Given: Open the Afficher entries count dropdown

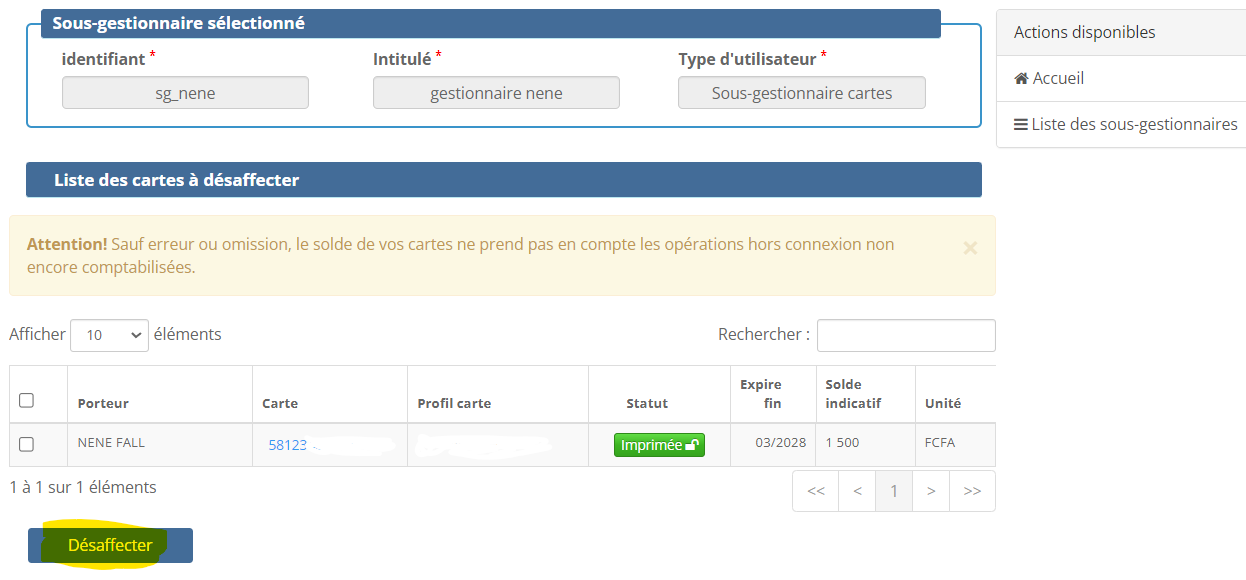Looking at the screenshot, I should pyautogui.click(x=109, y=335).
